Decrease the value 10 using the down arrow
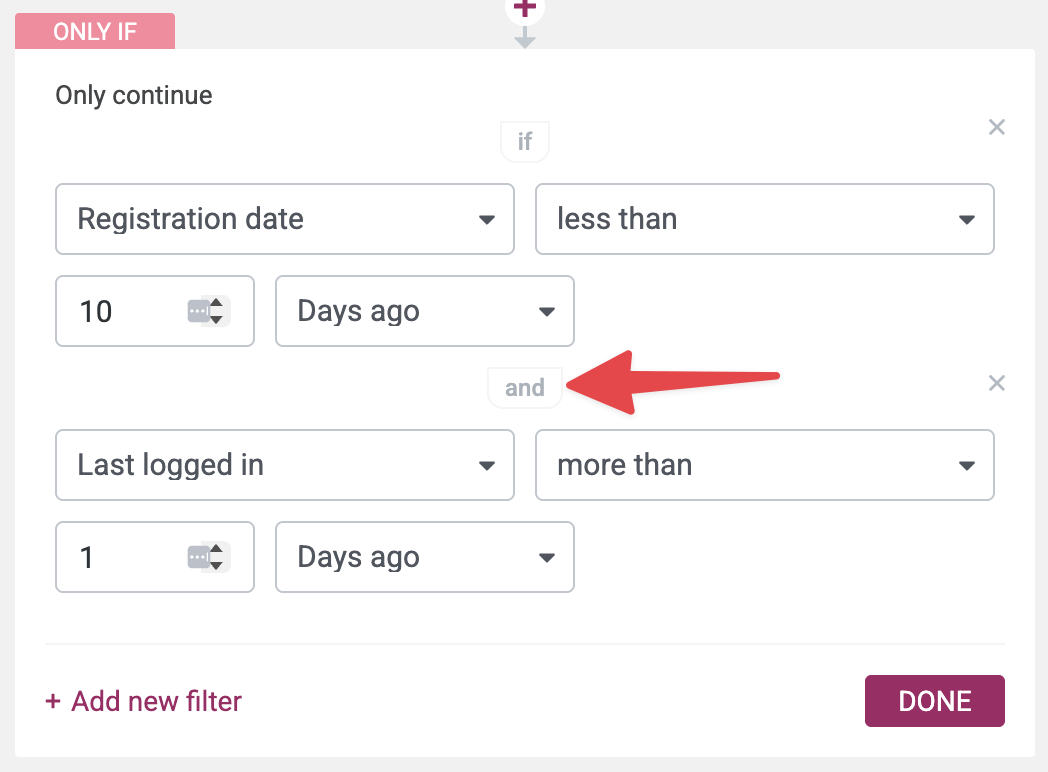Viewport: 1048px width, 772px height. coord(216,319)
